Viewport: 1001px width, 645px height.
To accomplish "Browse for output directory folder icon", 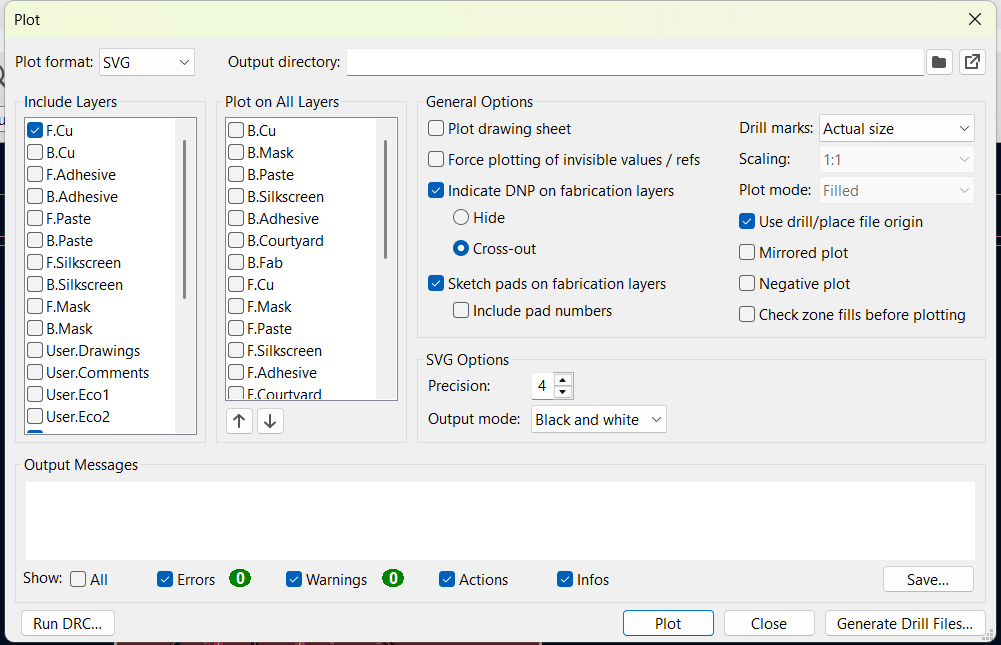I will click(939, 62).
